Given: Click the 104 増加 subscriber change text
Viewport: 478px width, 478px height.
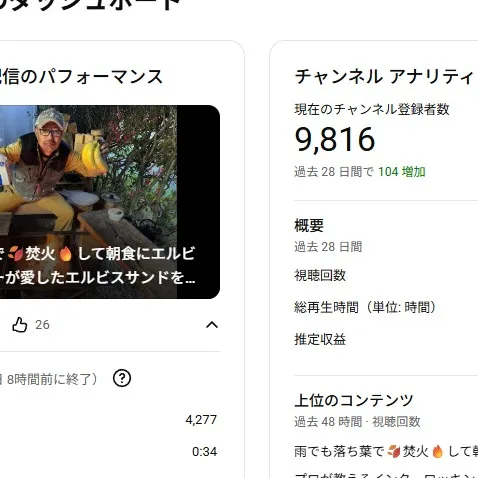Looking at the screenshot, I should coord(402,172).
